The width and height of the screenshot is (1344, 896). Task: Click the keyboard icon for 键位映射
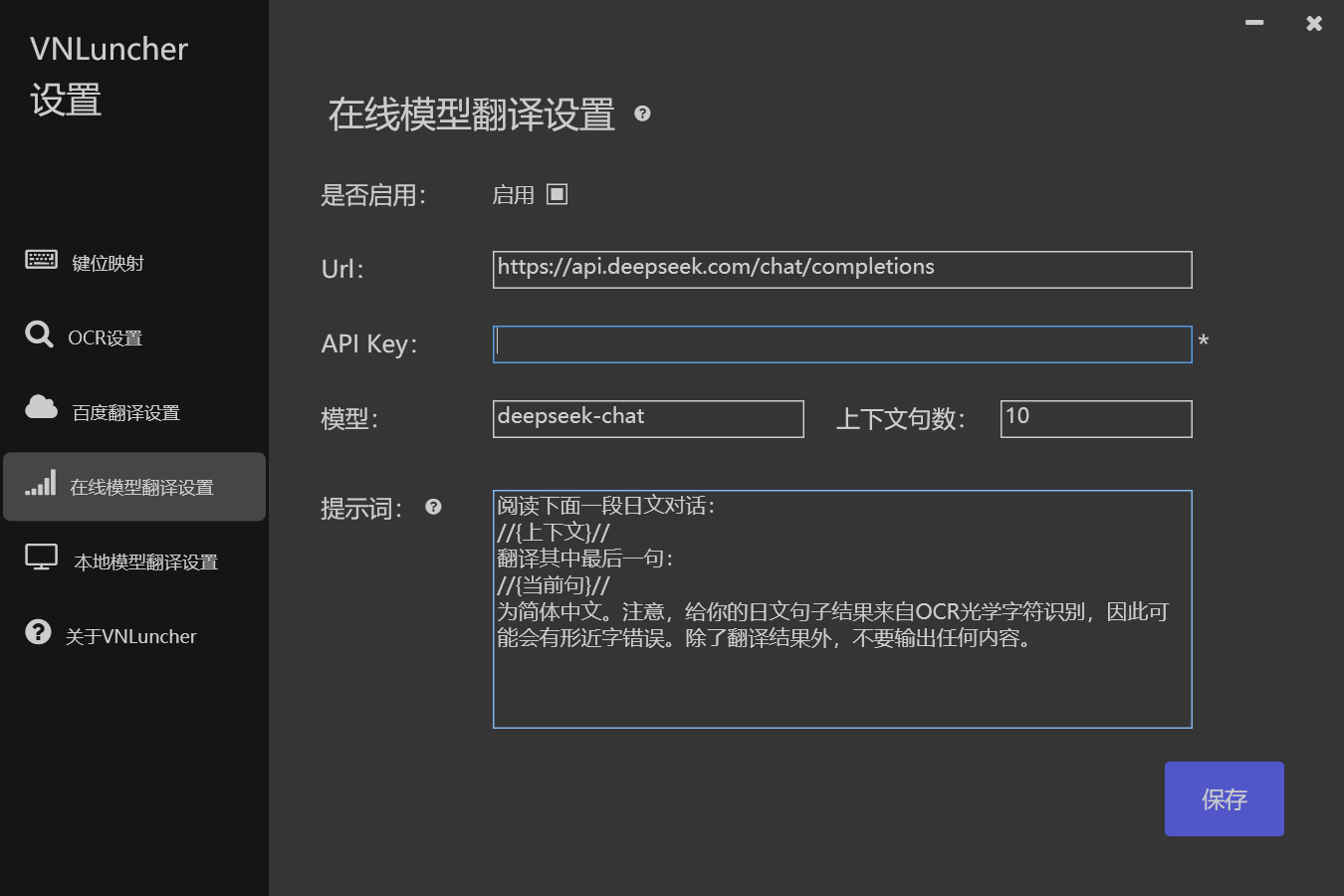[41, 260]
